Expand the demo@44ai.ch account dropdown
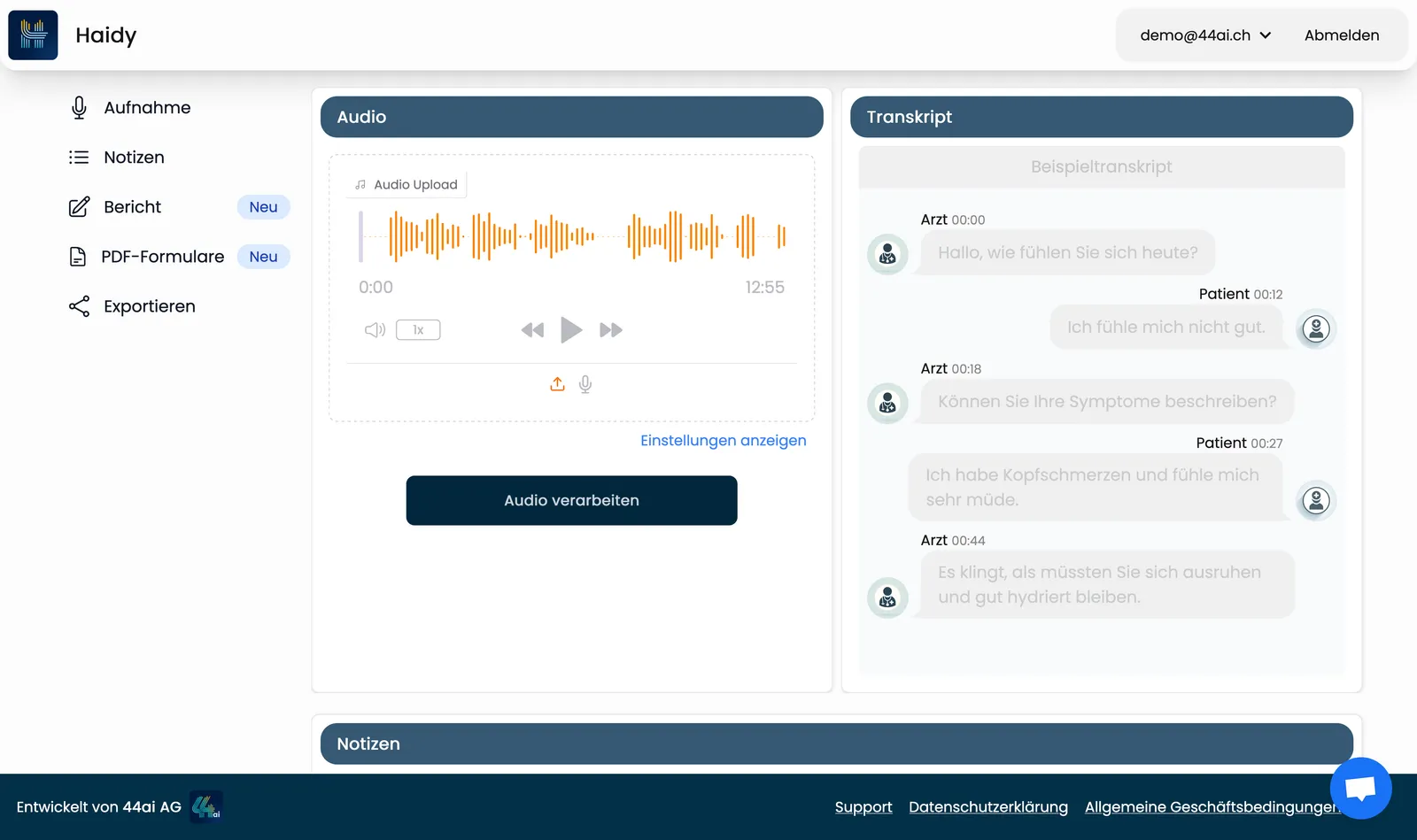This screenshot has width=1417, height=840. (x=1205, y=35)
